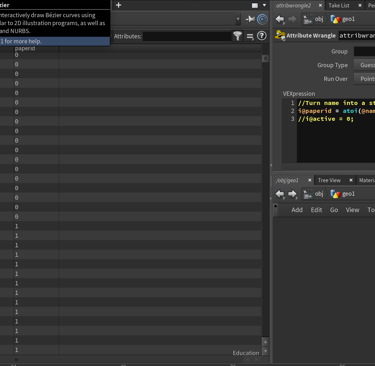
Task: Click the obj path item in the parameter pane
Action: point(313,19)
